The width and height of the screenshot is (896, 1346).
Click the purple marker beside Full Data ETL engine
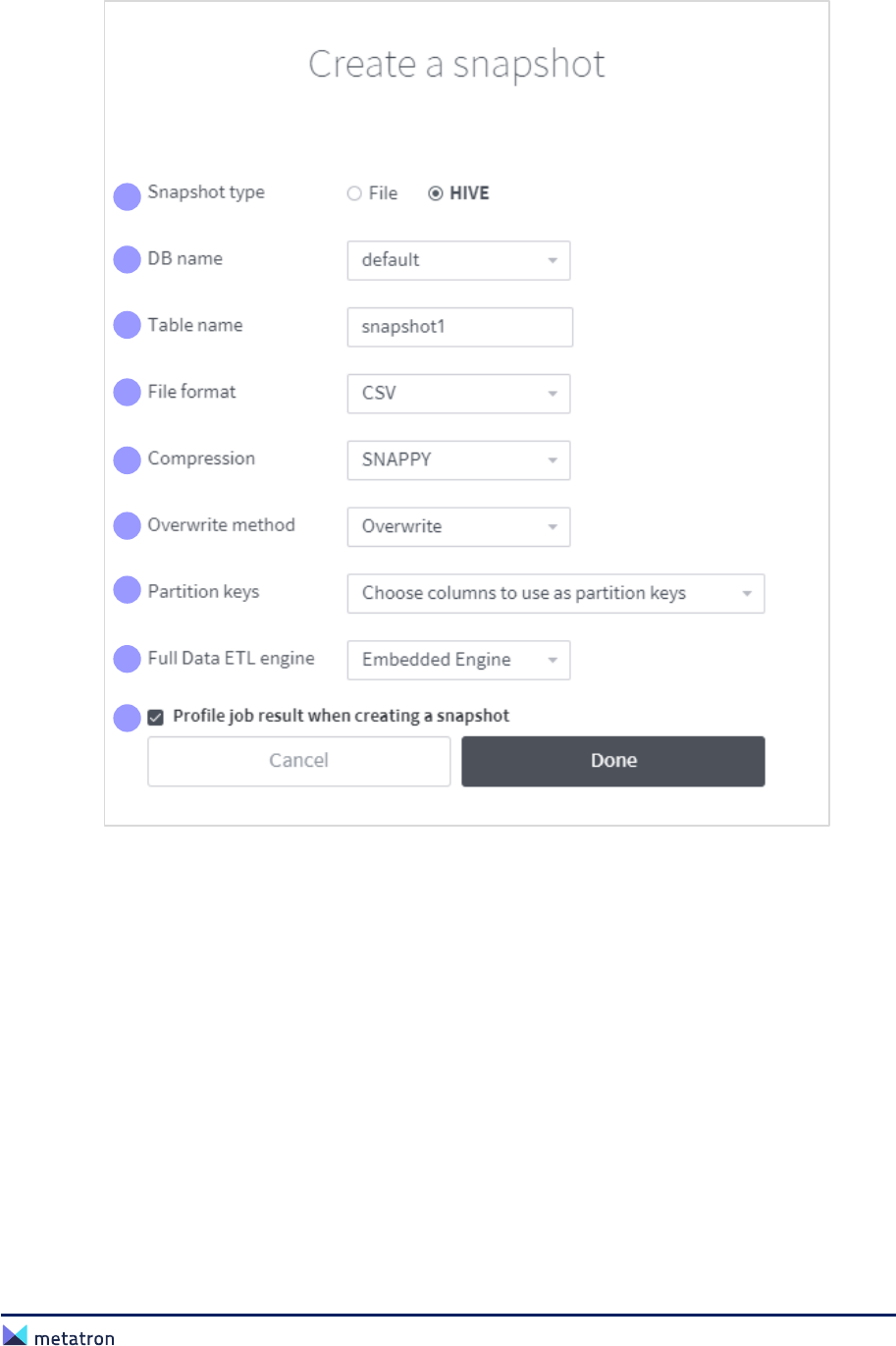coord(128,659)
